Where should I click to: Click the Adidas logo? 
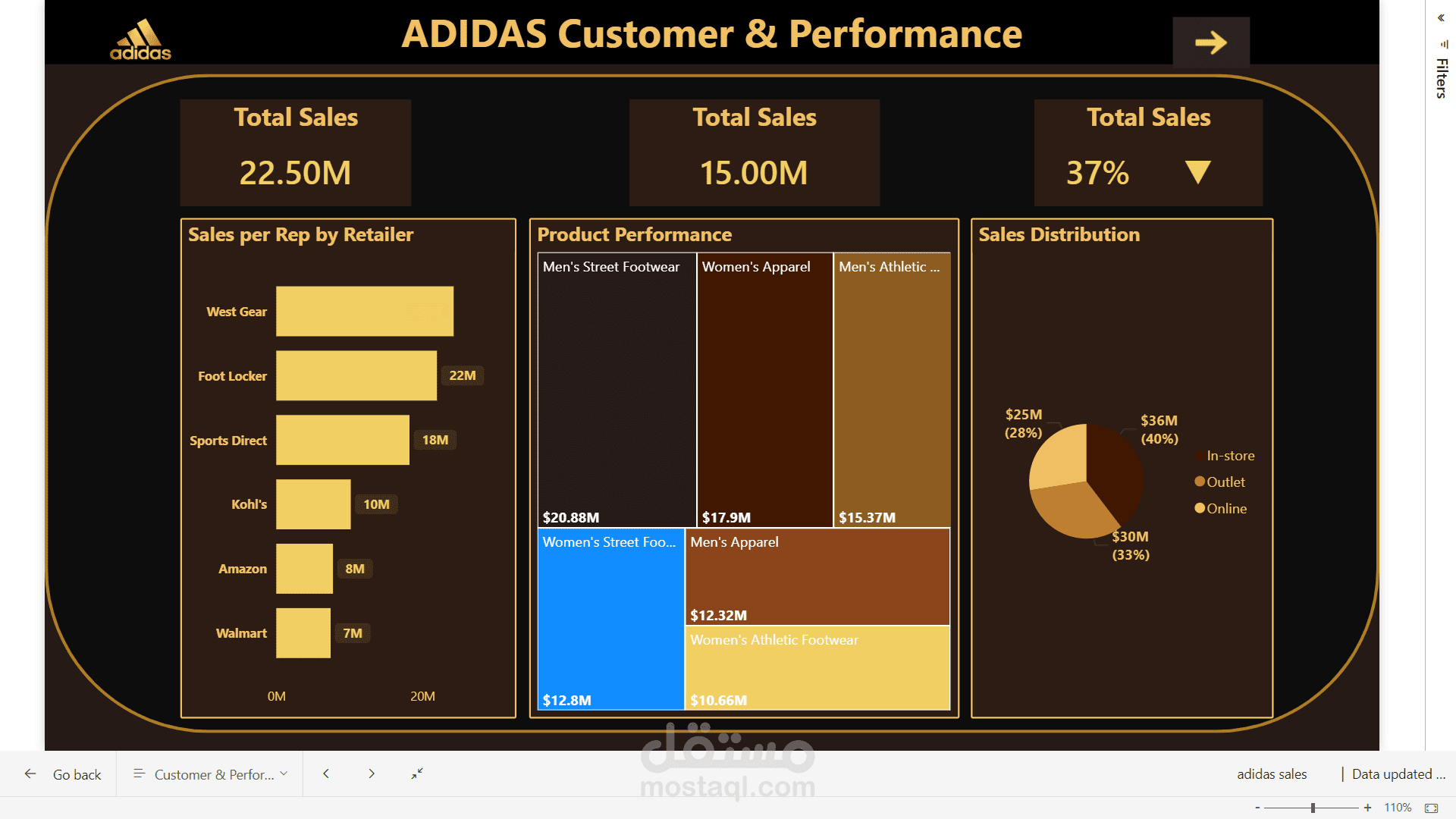(x=141, y=39)
